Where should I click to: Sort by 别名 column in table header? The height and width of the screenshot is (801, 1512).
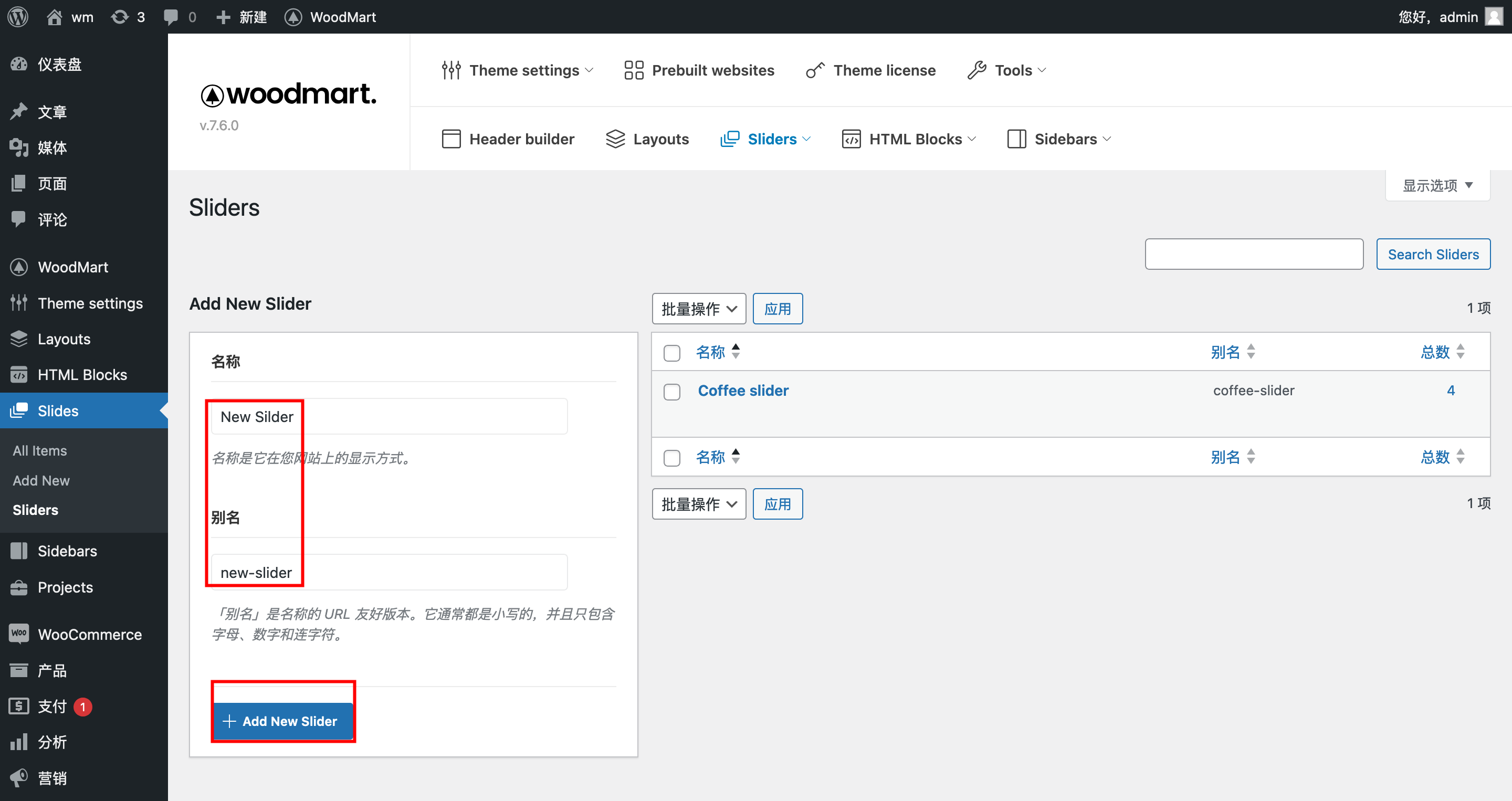point(1233,352)
